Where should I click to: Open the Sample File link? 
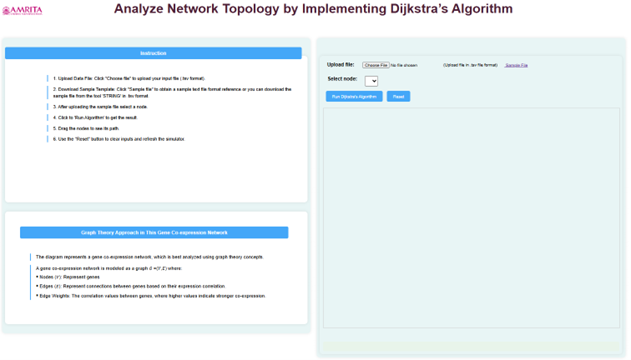point(516,65)
